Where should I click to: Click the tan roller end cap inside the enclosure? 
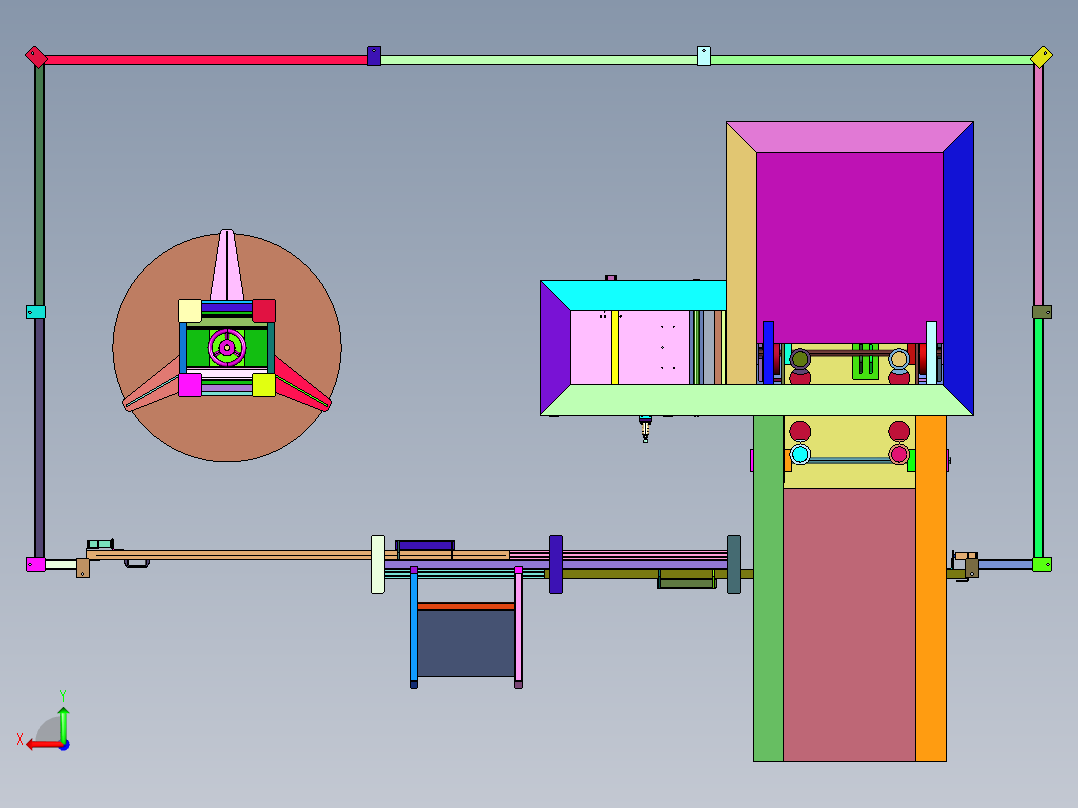pyautogui.click(x=899, y=359)
